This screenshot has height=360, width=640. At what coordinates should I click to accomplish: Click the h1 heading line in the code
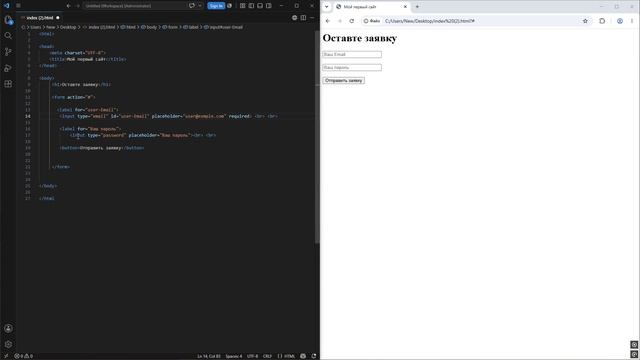pos(82,84)
